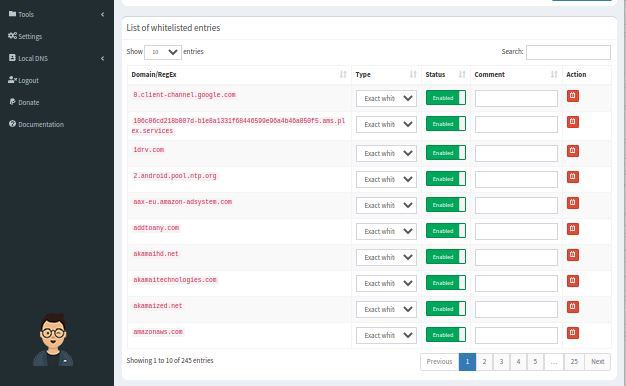
Task: Click Comment field for 0.client-channel.google.com
Action: [516, 98]
